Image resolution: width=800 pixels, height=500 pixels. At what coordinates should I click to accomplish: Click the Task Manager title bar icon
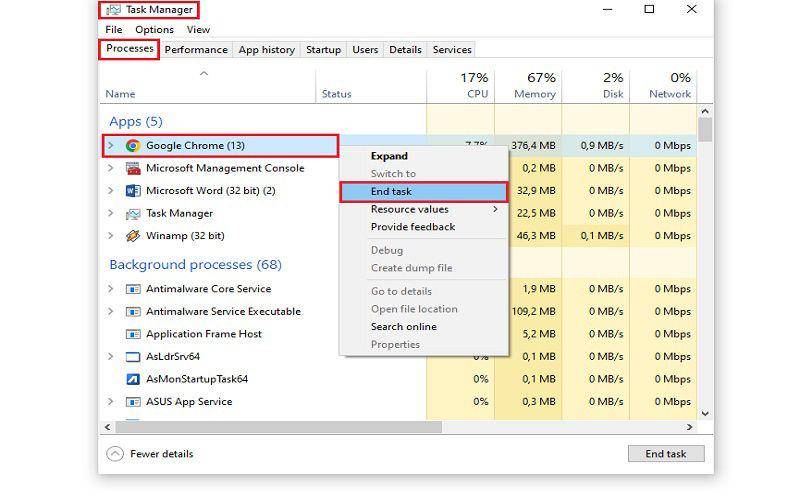click(x=114, y=10)
